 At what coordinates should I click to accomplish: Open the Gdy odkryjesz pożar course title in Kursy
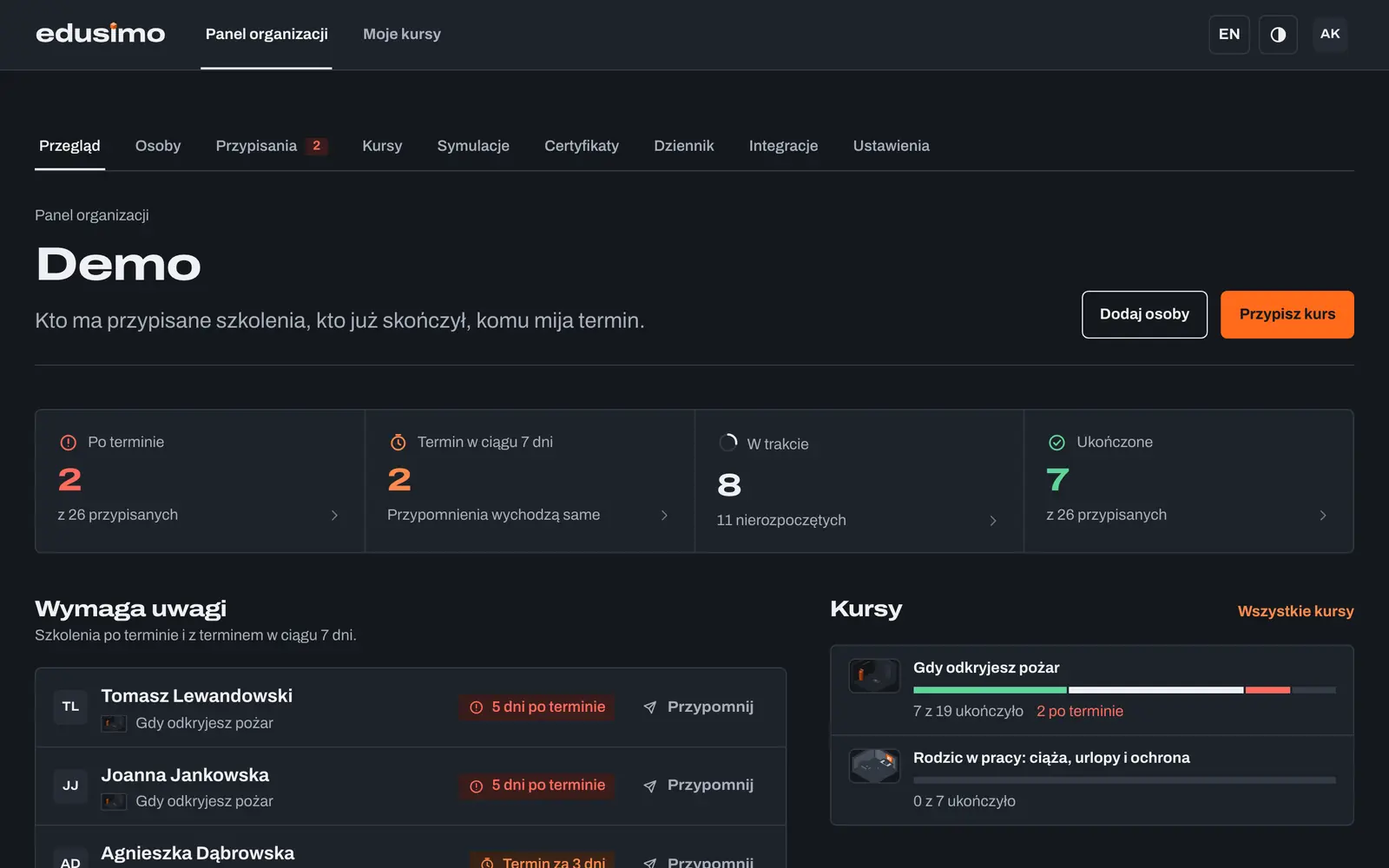[x=986, y=667]
